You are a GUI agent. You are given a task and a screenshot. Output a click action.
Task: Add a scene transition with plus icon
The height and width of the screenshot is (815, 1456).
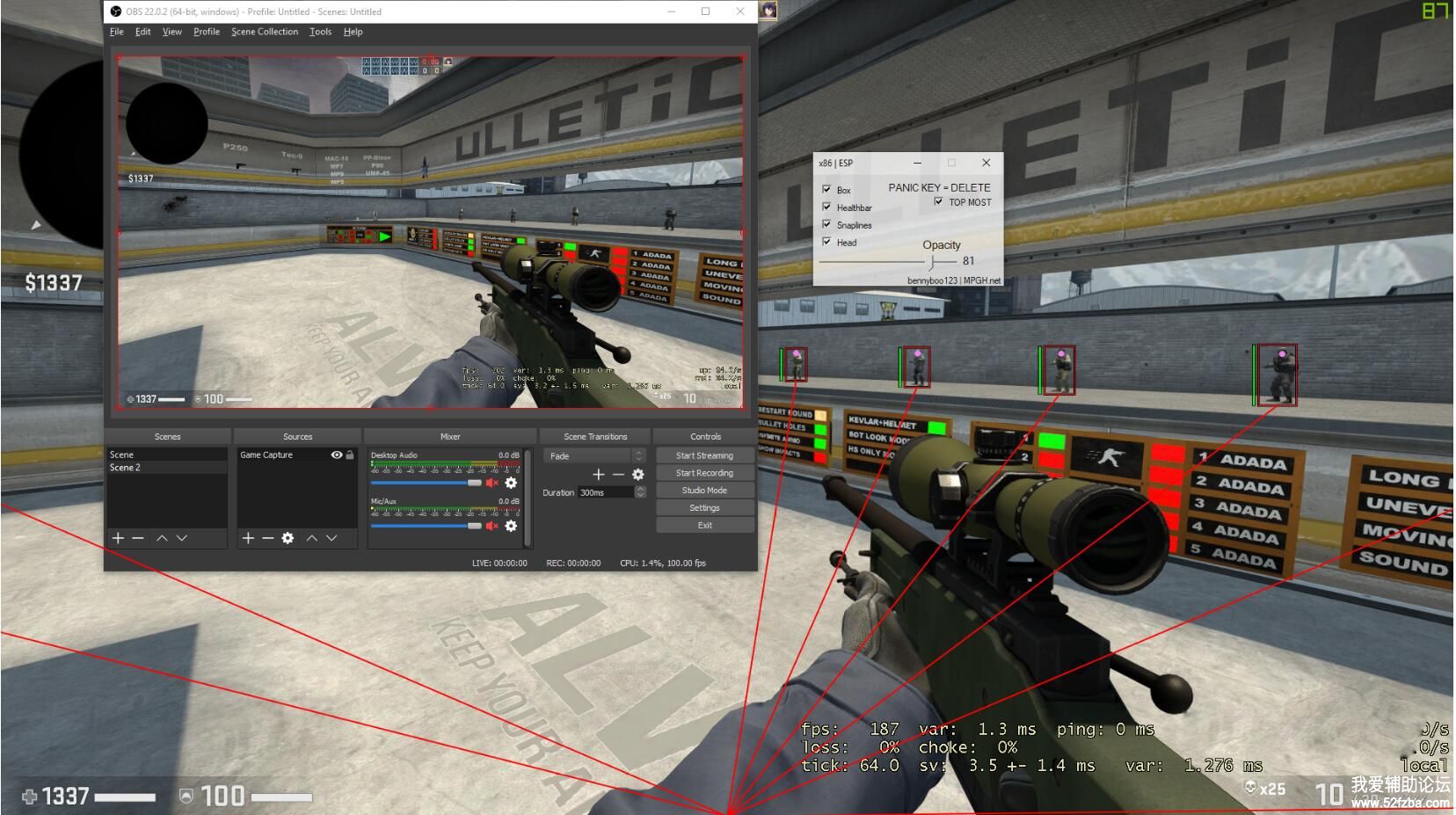coord(599,474)
